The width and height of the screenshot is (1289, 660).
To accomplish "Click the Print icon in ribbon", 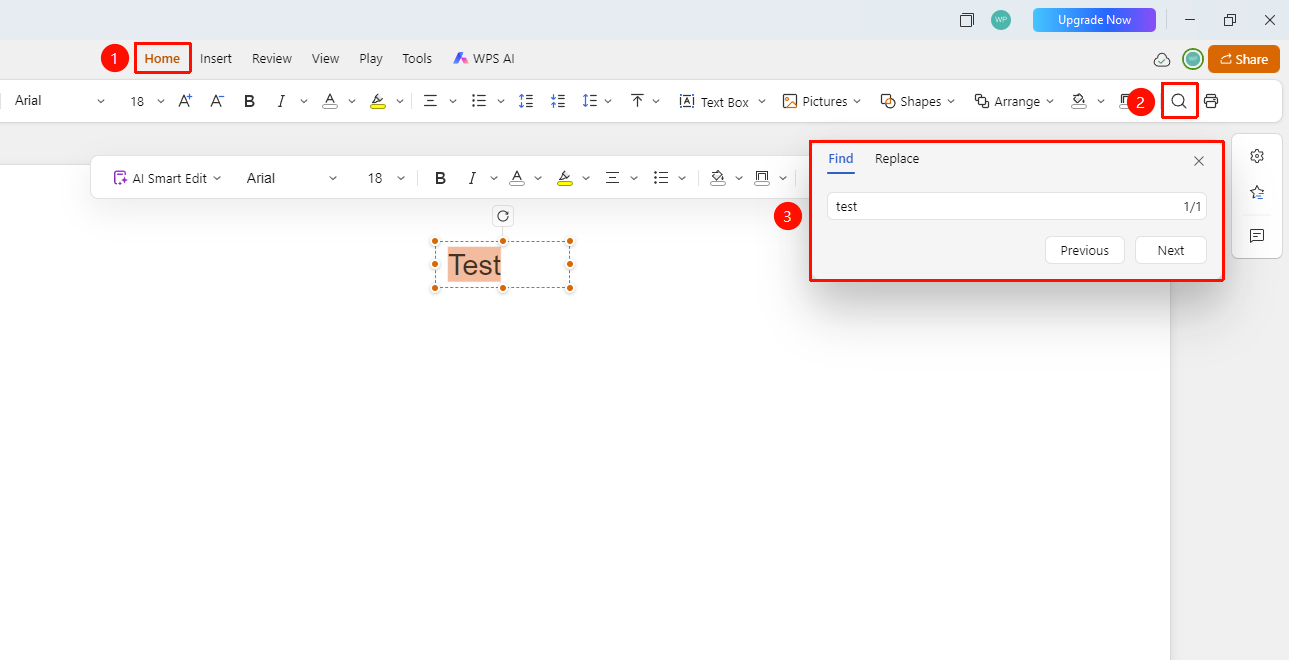I will click(x=1211, y=101).
